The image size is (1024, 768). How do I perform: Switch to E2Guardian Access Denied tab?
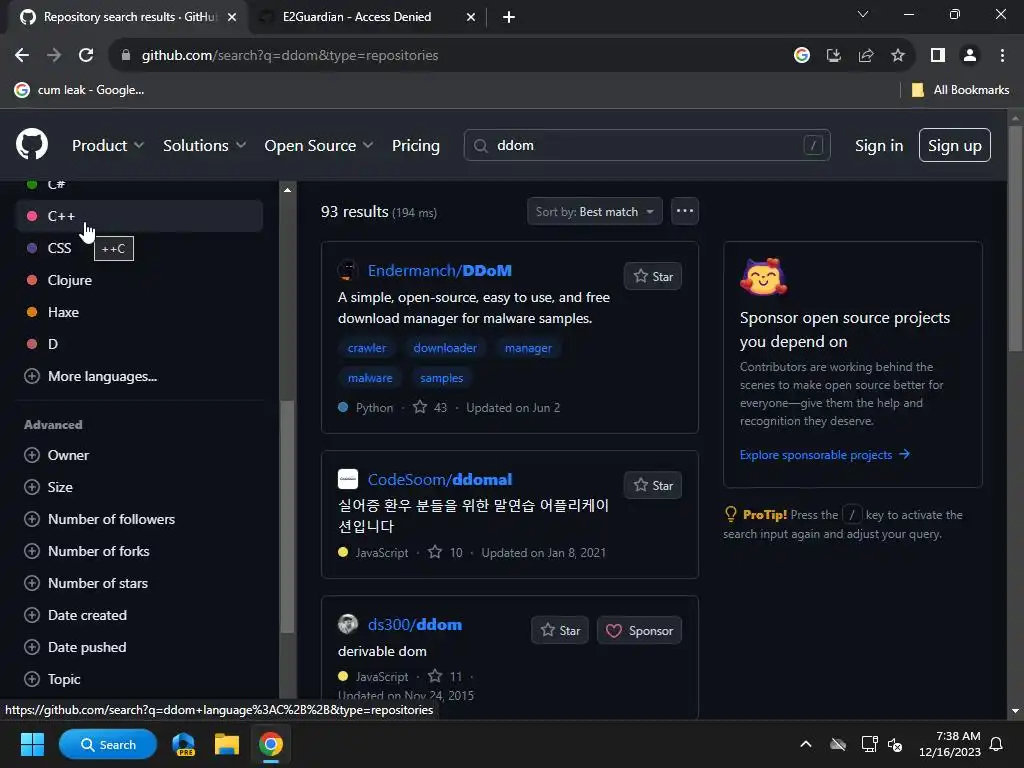click(366, 17)
